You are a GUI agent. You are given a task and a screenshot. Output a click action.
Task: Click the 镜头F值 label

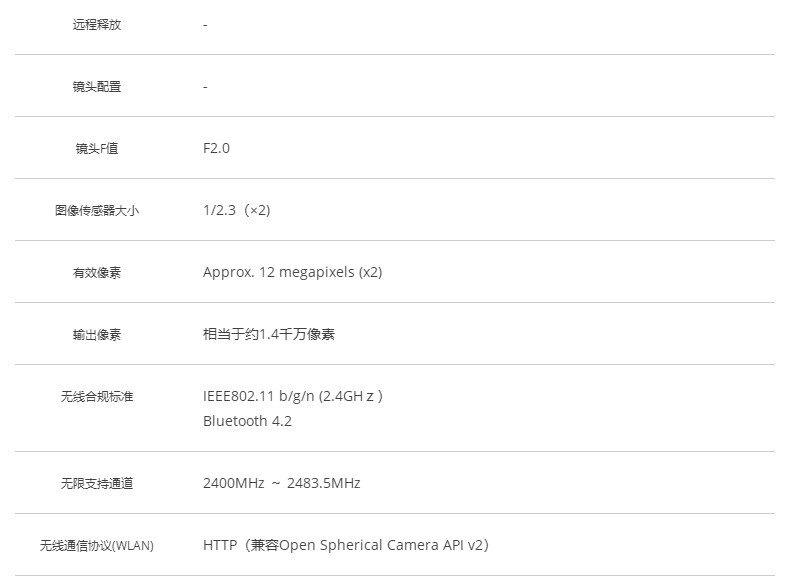97,149
